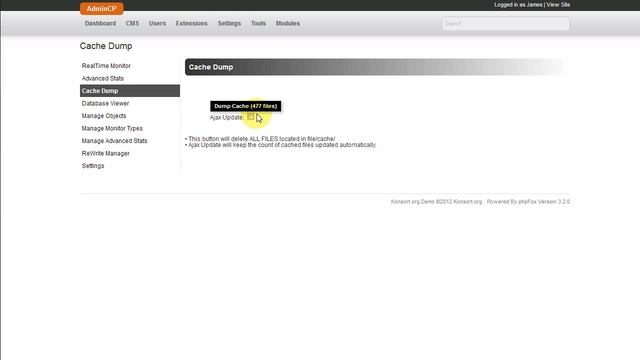Open the Users menu
Image resolution: width=640 pixels, height=360 pixels.
(x=157, y=23)
